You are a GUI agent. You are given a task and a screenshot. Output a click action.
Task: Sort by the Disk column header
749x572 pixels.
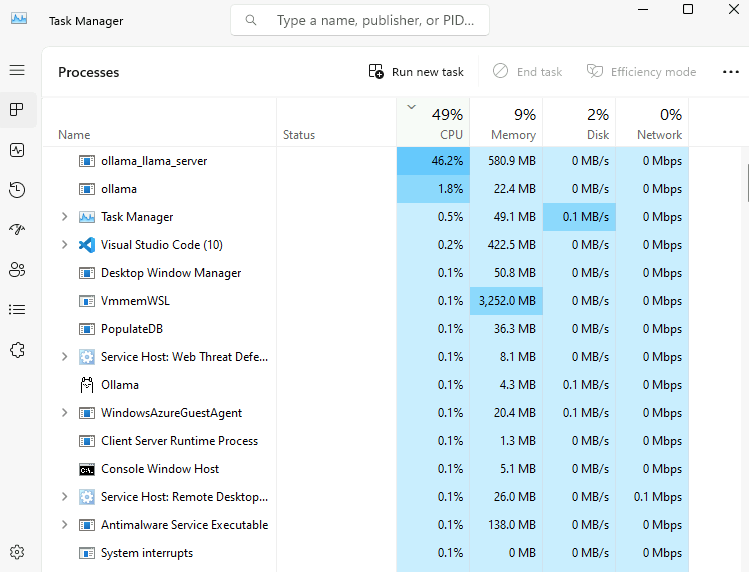point(579,122)
